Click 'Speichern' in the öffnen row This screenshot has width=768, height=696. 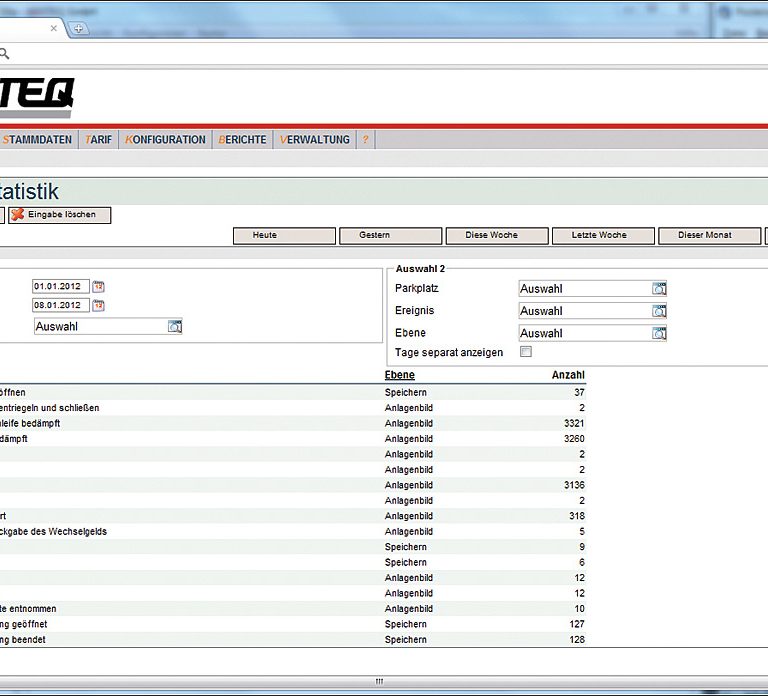406,393
